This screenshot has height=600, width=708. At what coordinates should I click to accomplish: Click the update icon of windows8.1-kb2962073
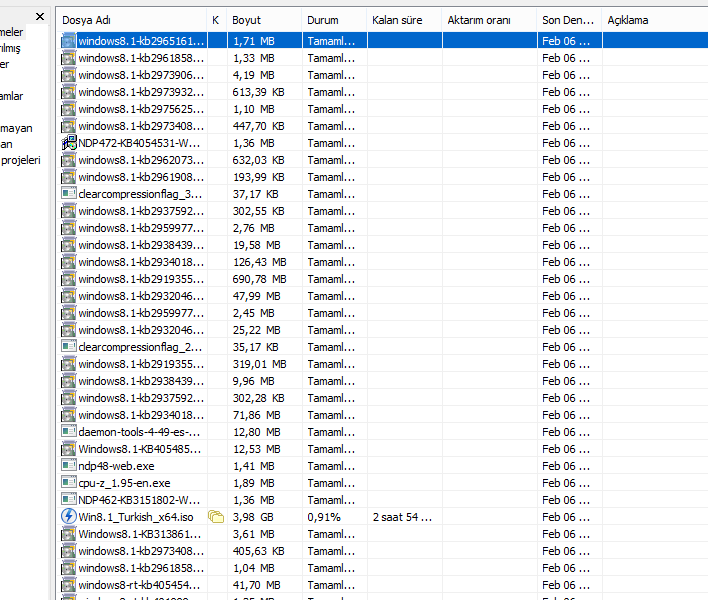click(69, 160)
